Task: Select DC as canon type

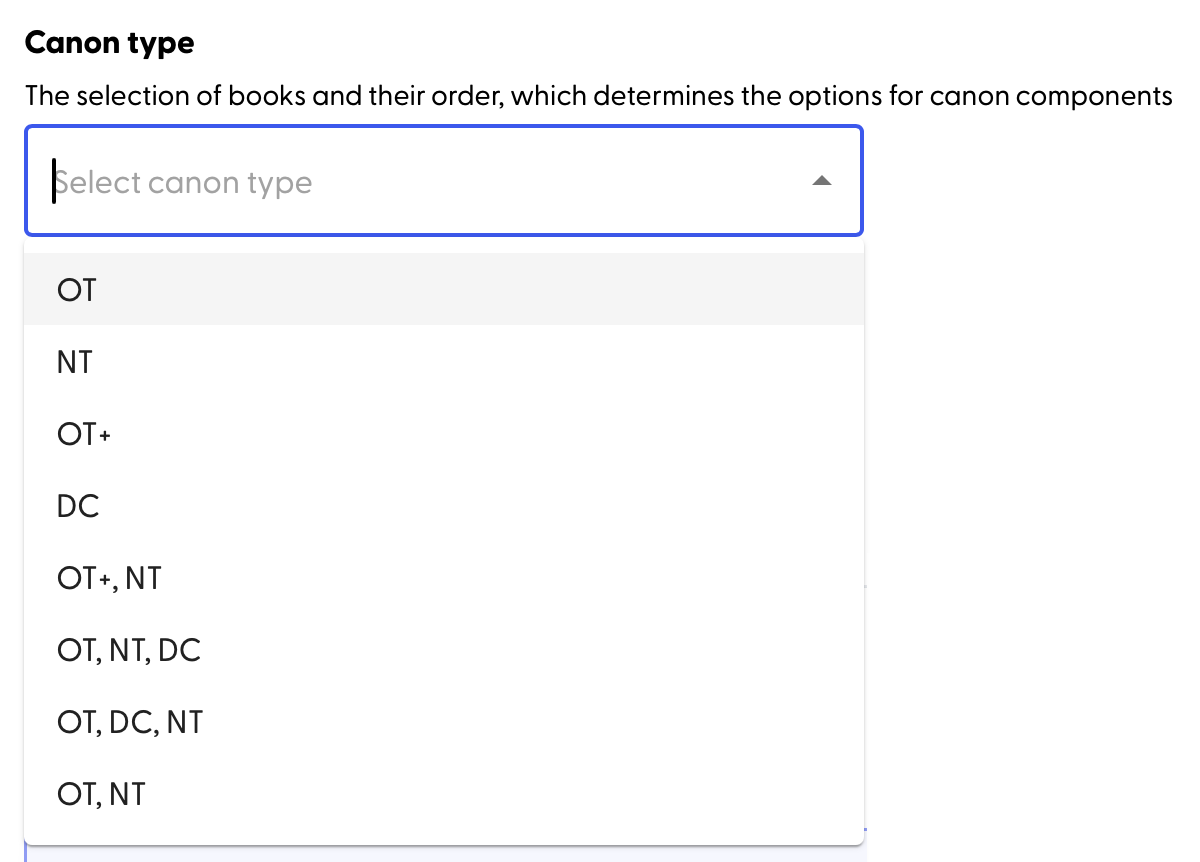Action: coord(79,506)
